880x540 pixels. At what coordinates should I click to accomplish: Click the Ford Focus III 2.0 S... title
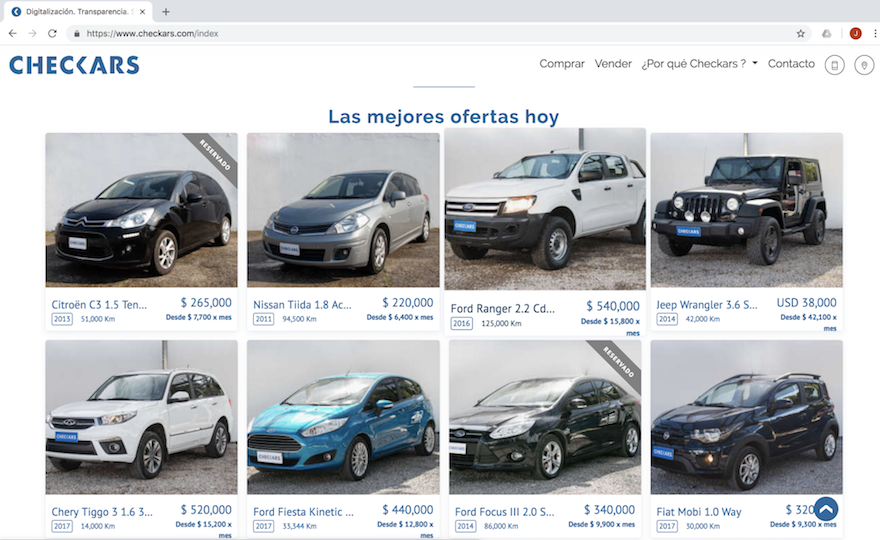[x=504, y=512]
